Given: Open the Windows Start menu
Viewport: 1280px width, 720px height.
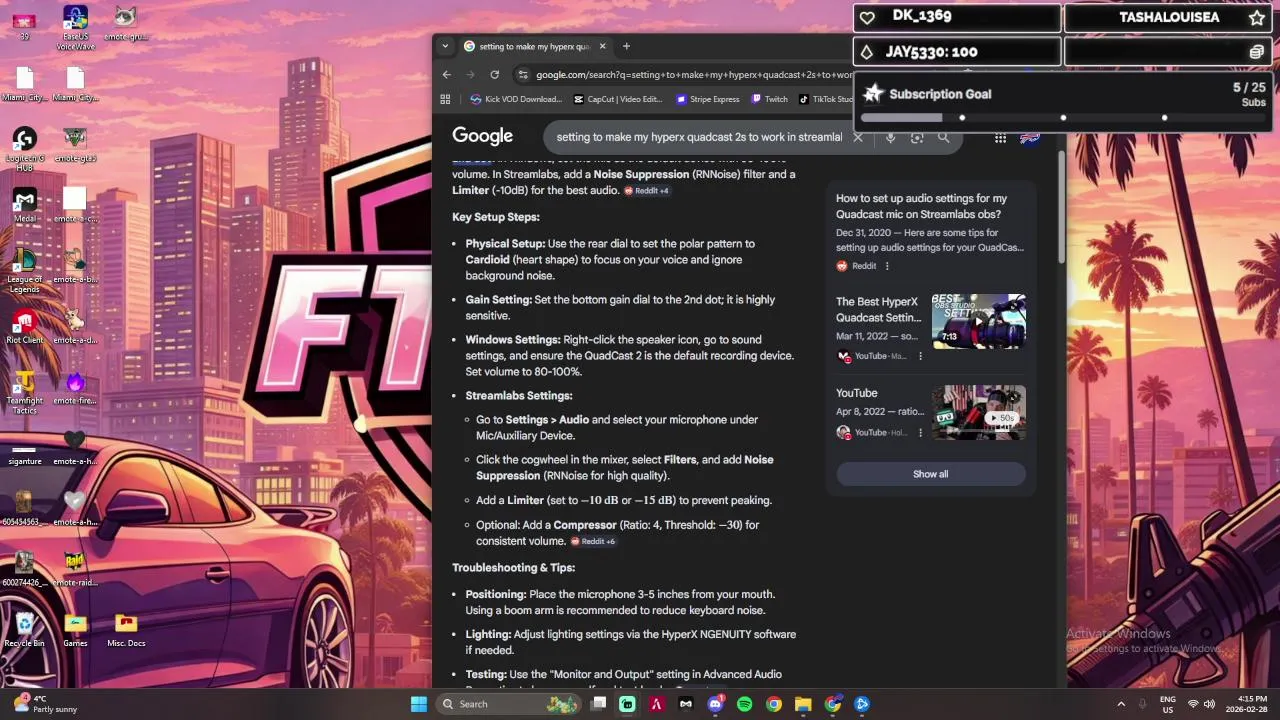Looking at the screenshot, I should (x=419, y=704).
